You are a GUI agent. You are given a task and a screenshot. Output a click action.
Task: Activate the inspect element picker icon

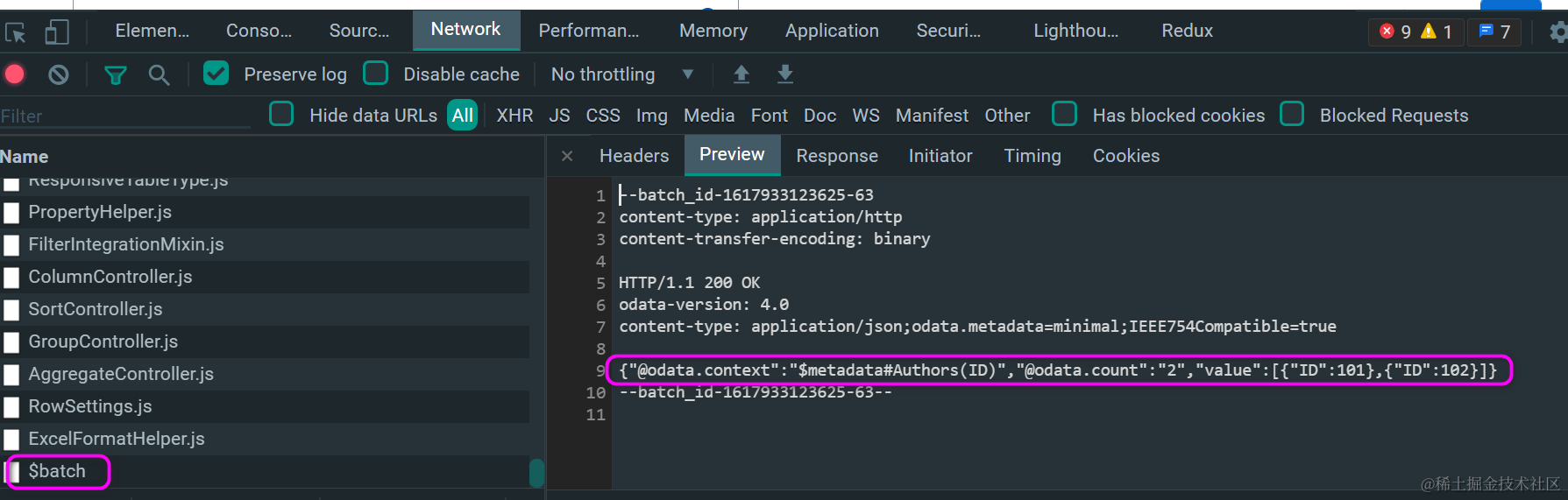(x=16, y=32)
